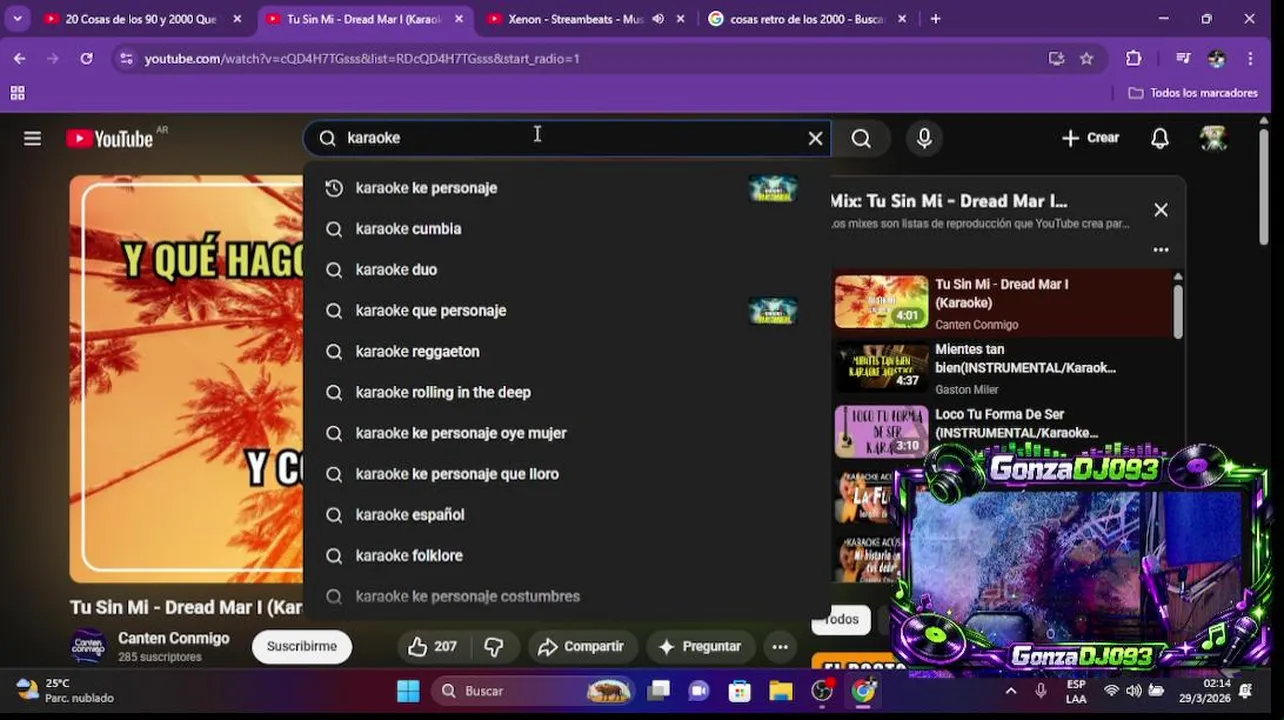Open Canten Conmigo channel avatar
This screenshot has width=1284, height=720.
coord(89,646)
